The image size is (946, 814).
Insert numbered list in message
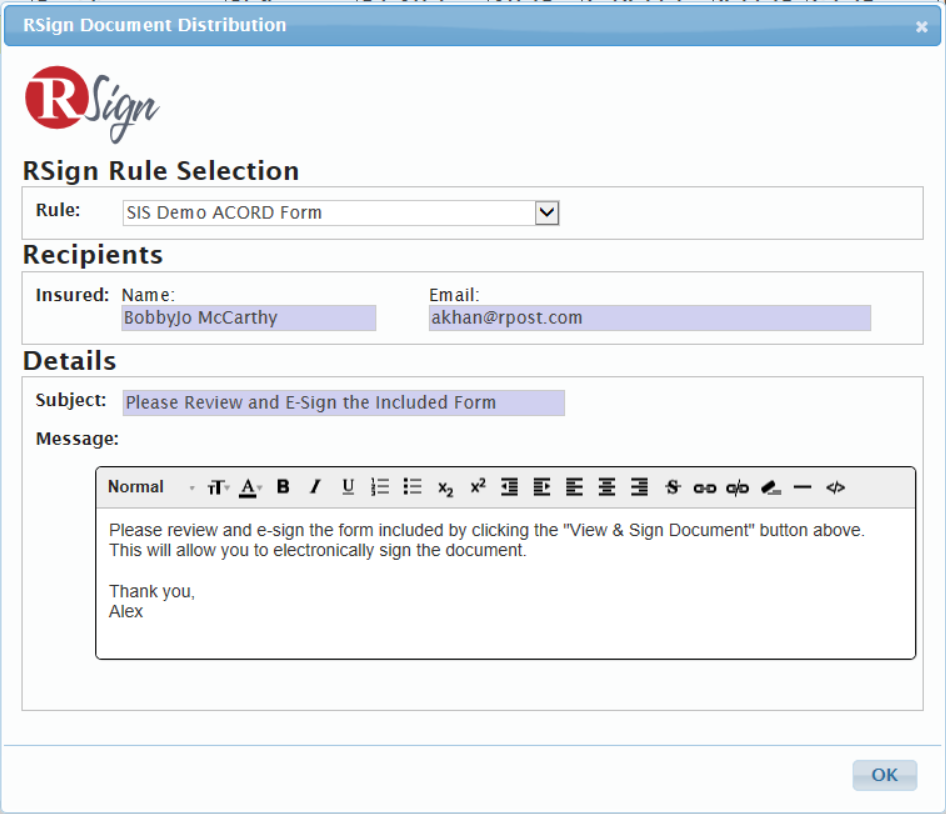pyautogui.click(x=379, y=486)
